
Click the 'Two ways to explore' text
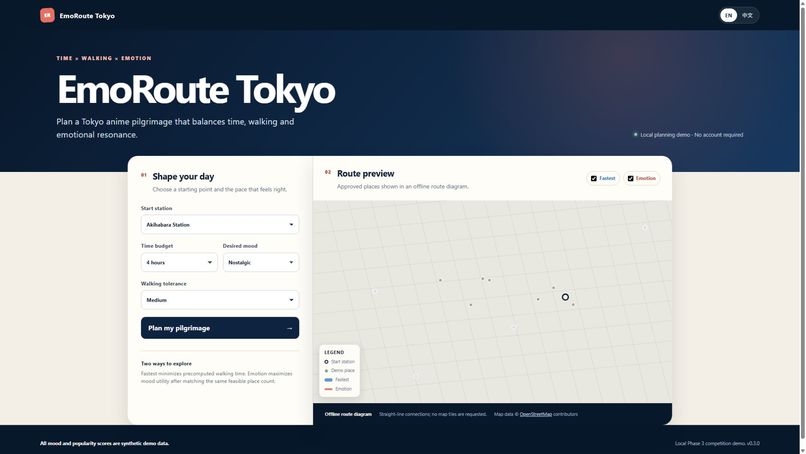pyautogui.click(x=166, y=364)
